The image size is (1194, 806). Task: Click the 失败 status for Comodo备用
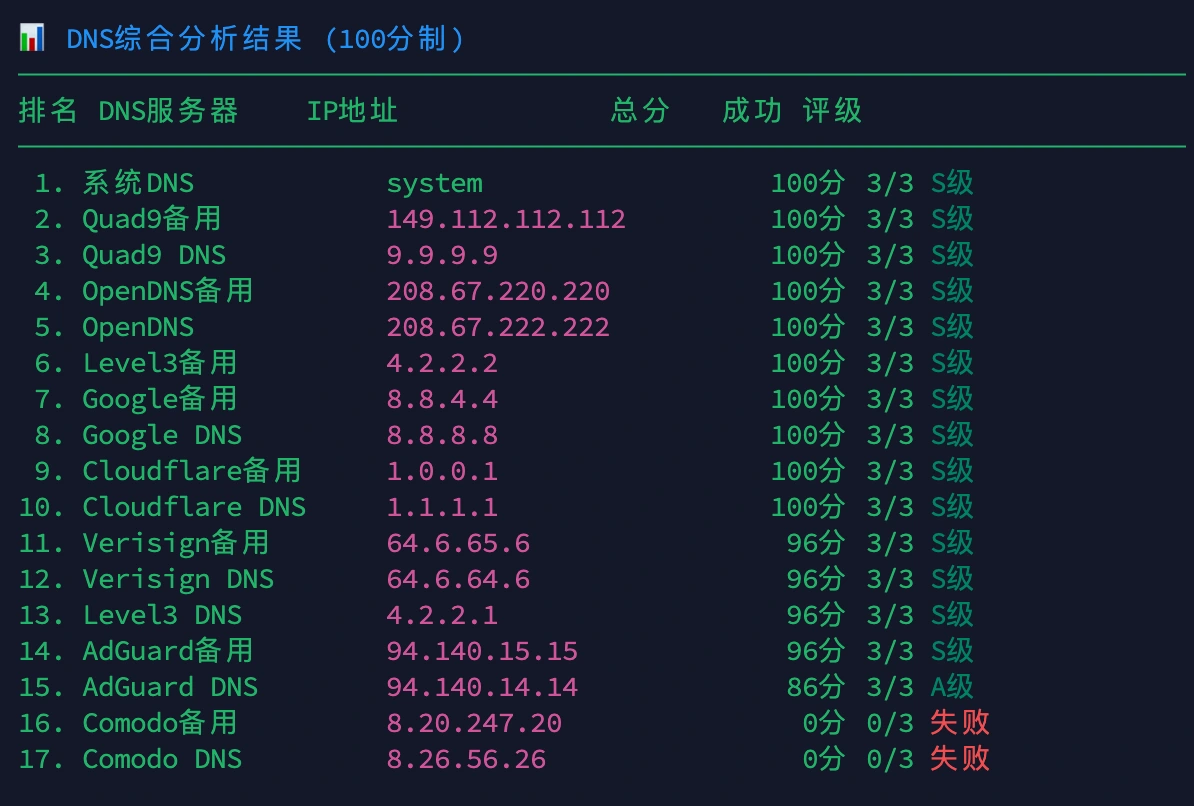(x=960, y=724)
